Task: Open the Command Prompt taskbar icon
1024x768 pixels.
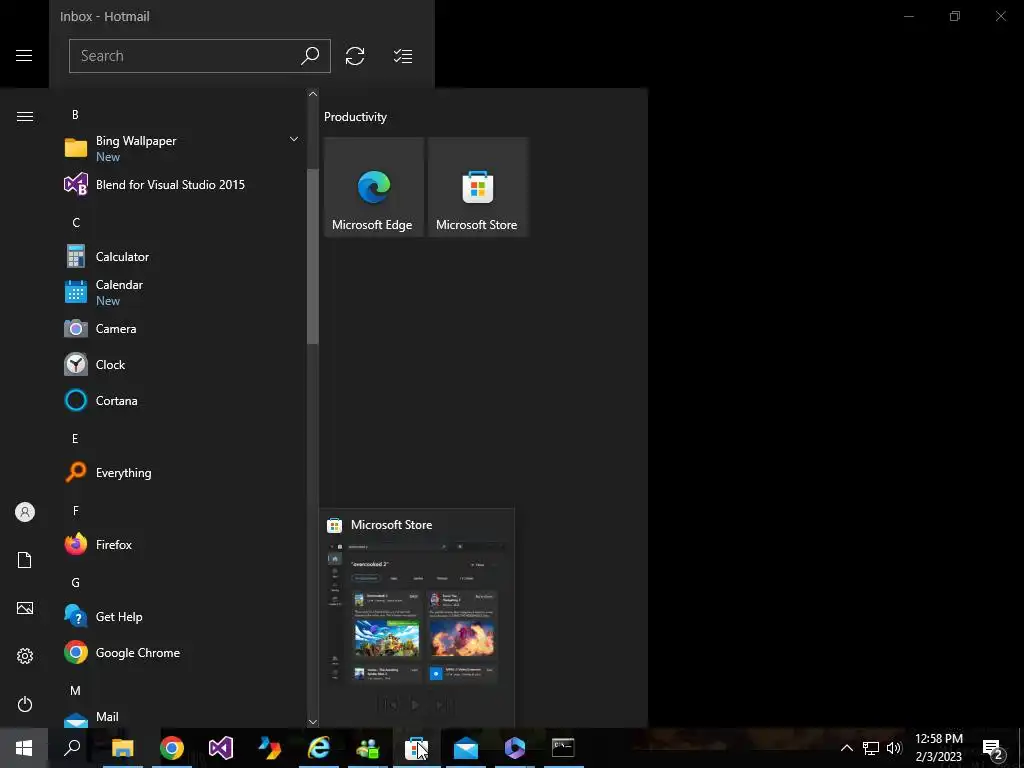Action: coord(563,748)
